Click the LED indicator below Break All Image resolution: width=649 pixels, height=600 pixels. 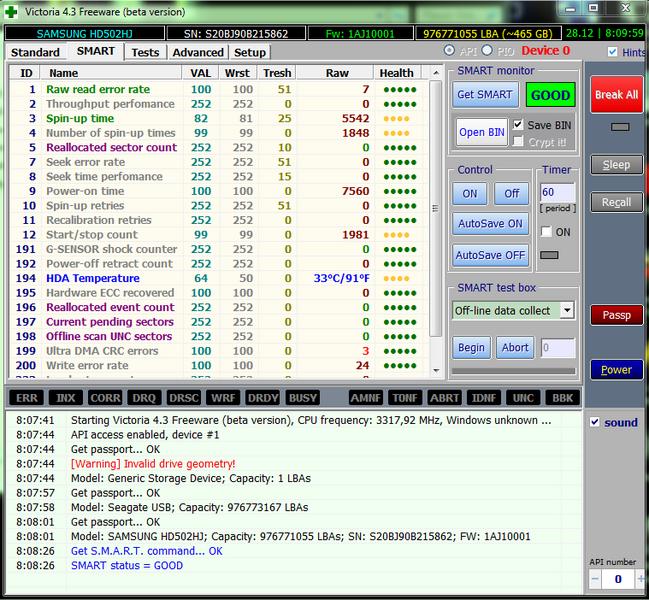point(620,127)
